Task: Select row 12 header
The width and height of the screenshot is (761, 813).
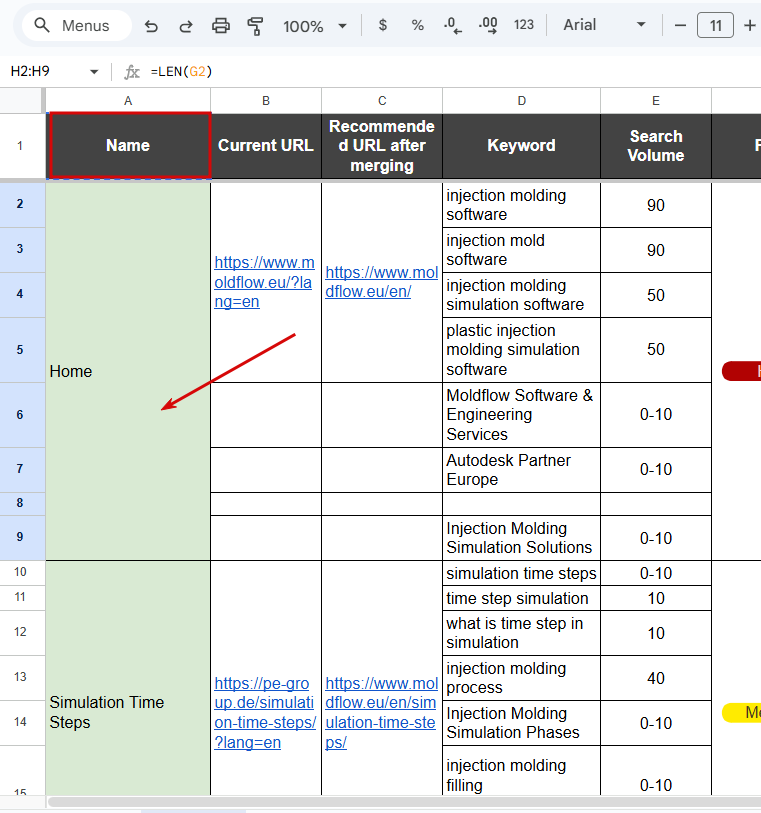Action: (21, 632)
